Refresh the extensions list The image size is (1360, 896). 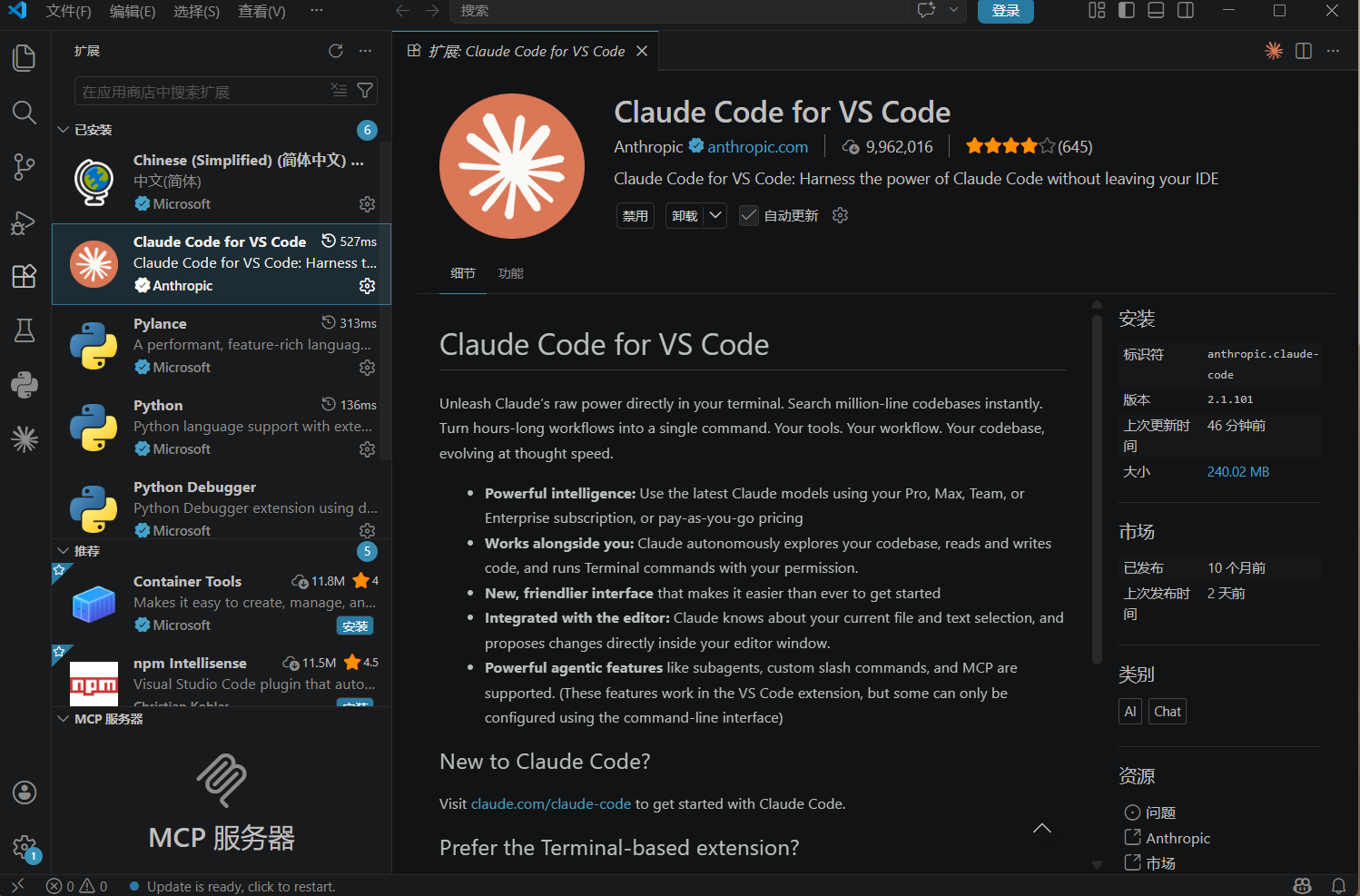pyautogui.click(x=336, y=51)
